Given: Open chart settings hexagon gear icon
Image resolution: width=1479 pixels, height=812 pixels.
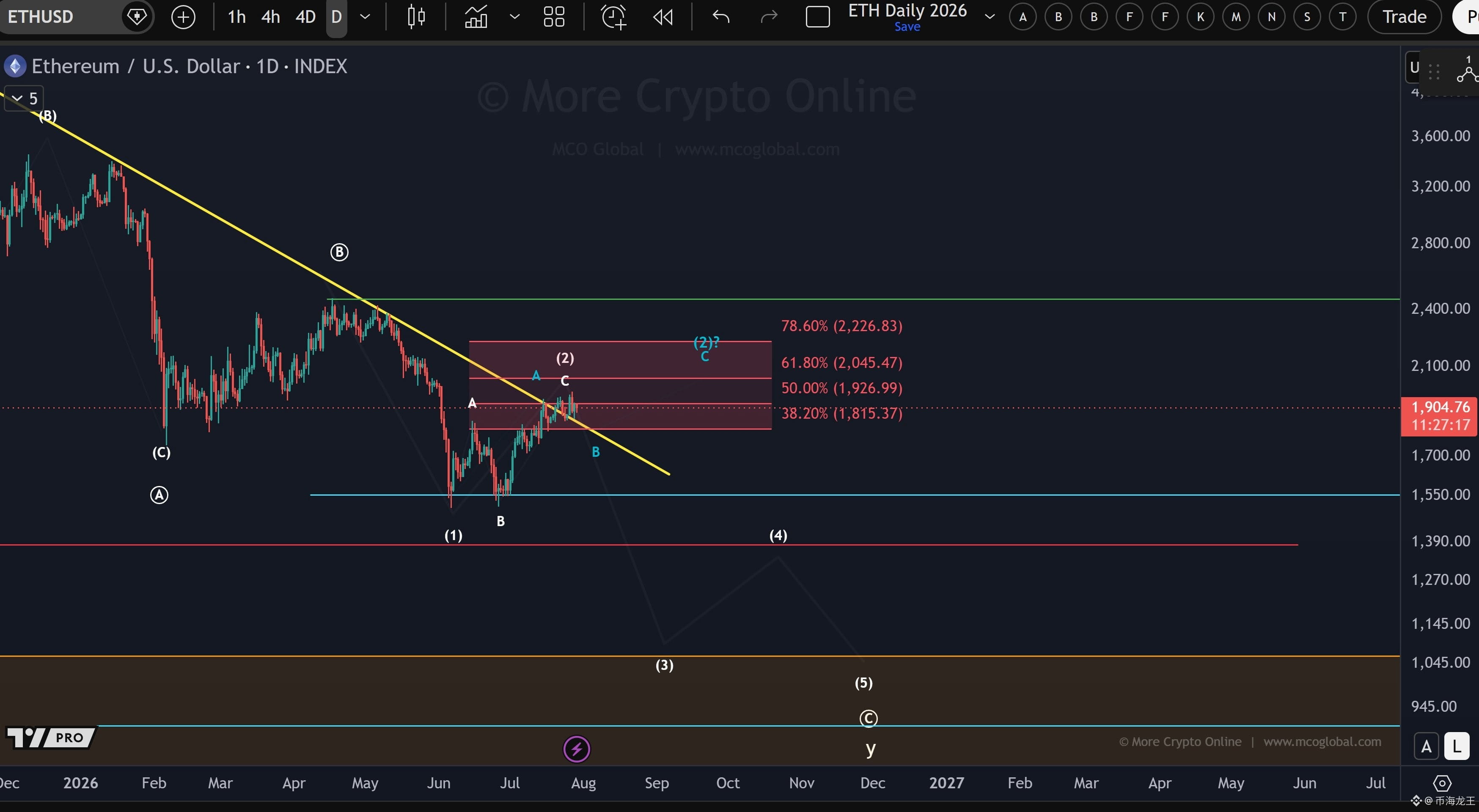Looking at the screenshot, I should [x=1442, y=783].
